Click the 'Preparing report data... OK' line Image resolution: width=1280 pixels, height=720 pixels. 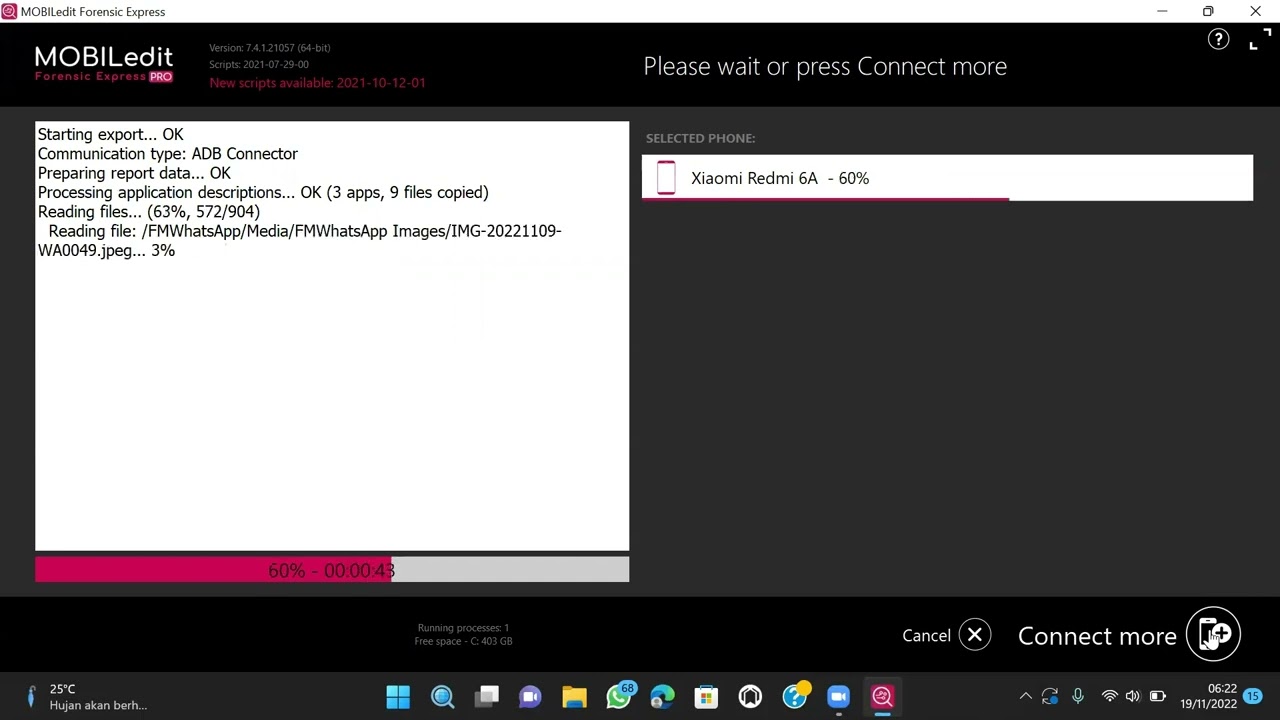(134, 173)
